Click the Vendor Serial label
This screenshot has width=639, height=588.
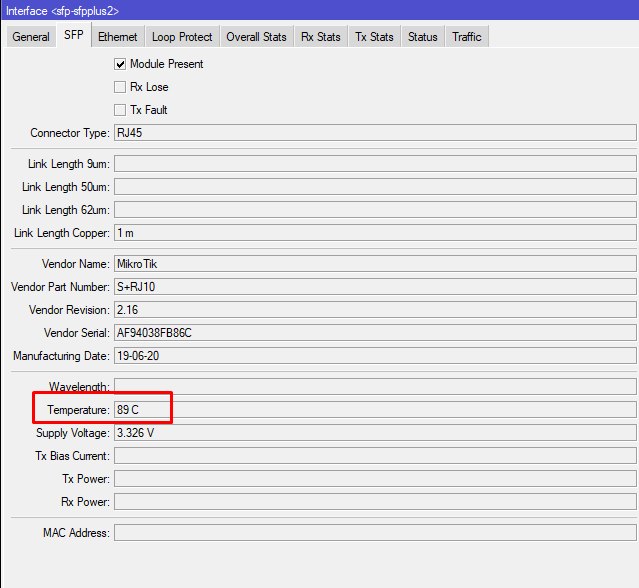tap(77, 333)
